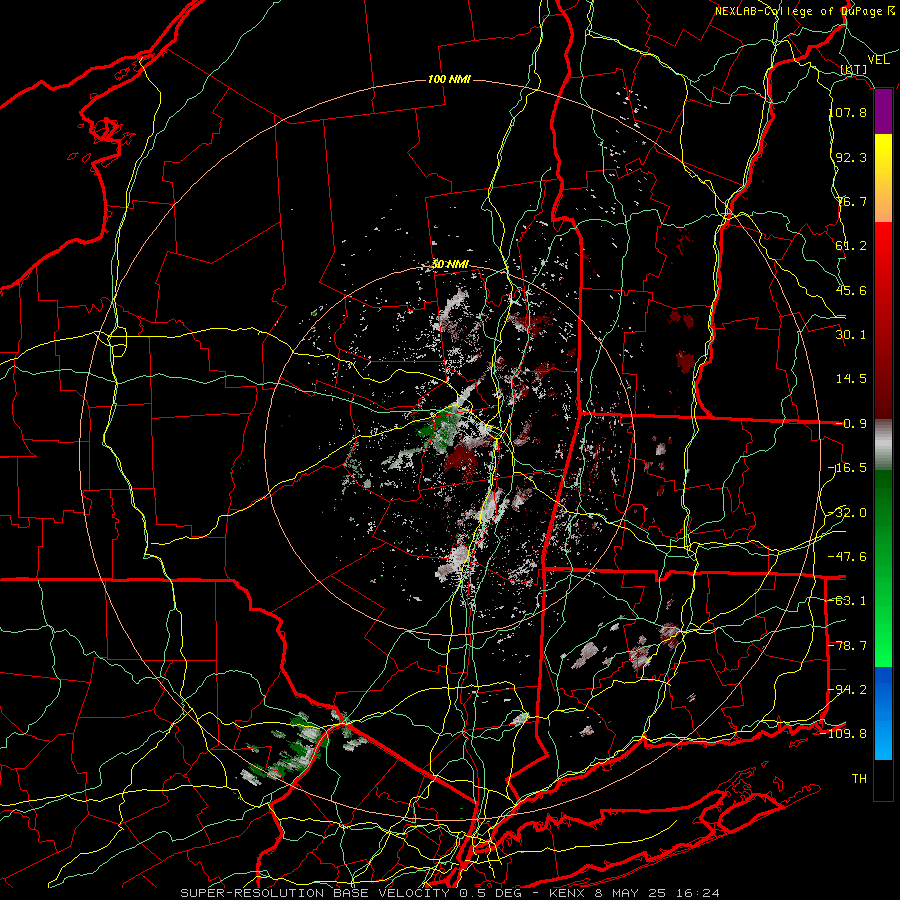Click the -94.2 legend value
The image size is (900, 900).
(x=848, y=690)
